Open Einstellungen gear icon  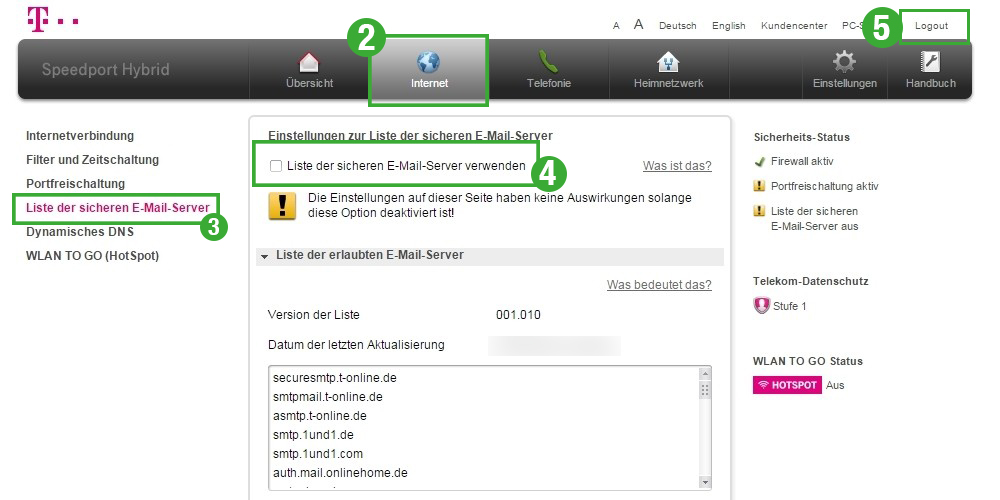click(x=844, y=63)
